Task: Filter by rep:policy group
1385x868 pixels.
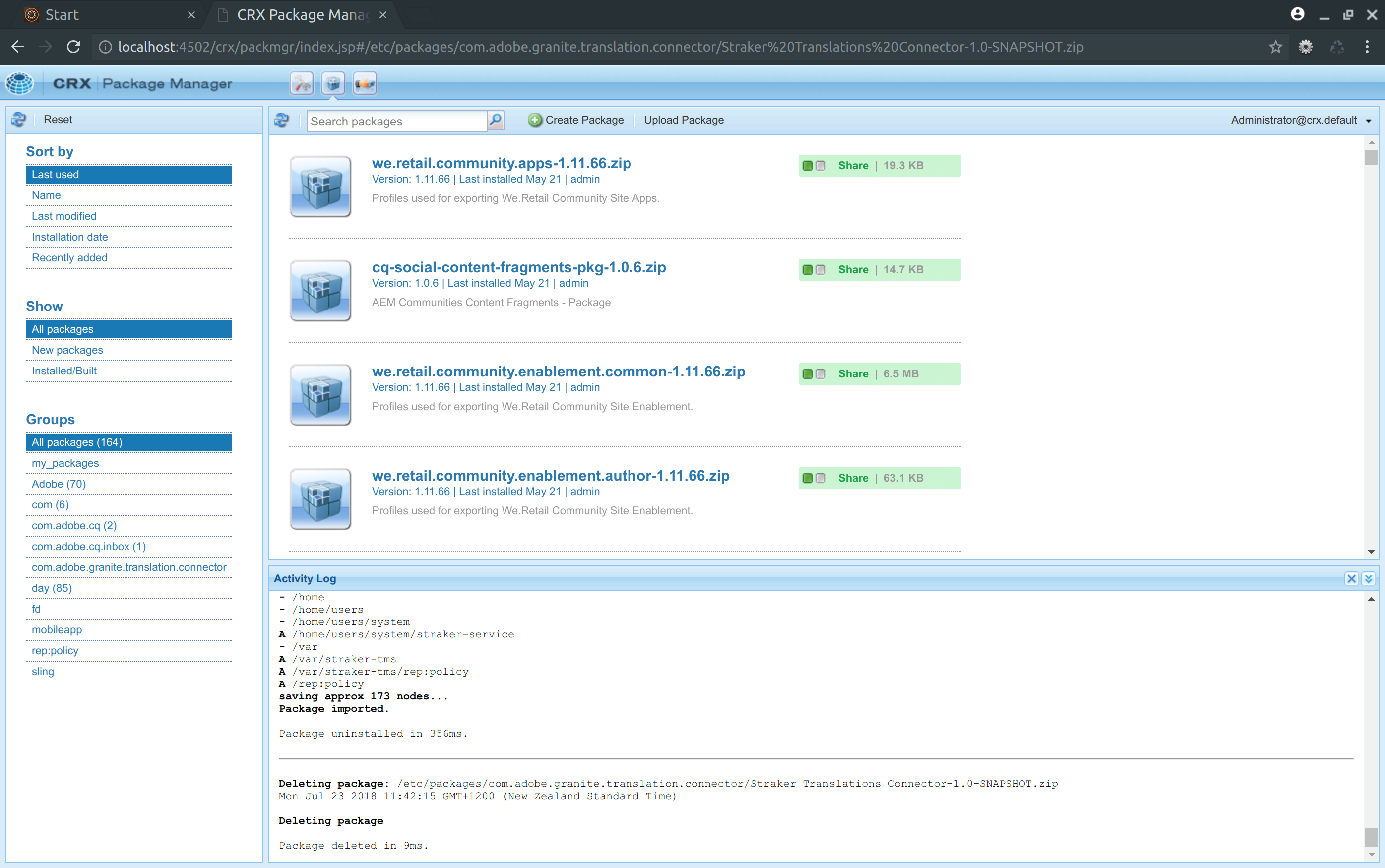Action: click(129, 651)
